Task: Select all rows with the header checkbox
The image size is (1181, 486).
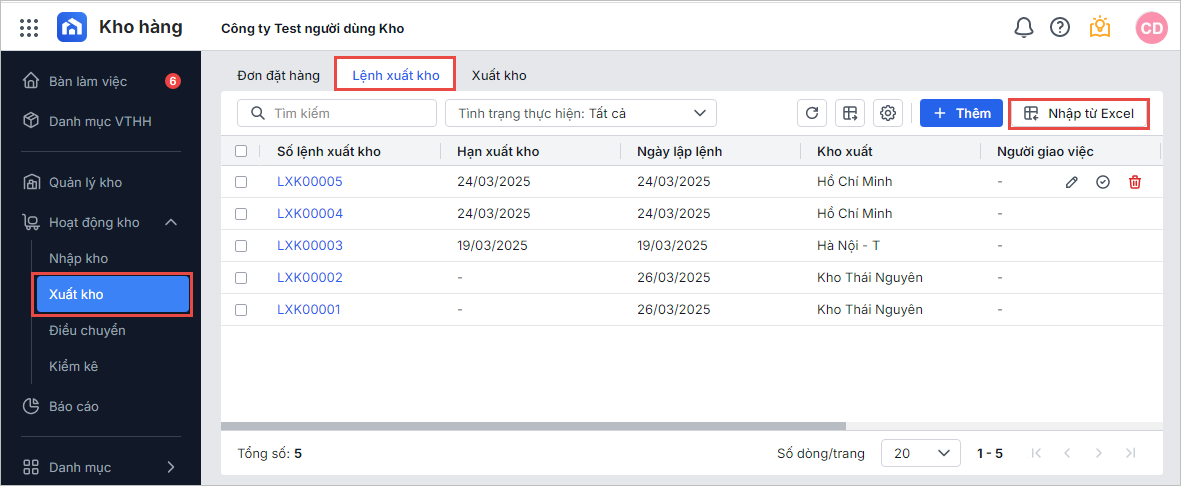Action: tap(240, 151)
